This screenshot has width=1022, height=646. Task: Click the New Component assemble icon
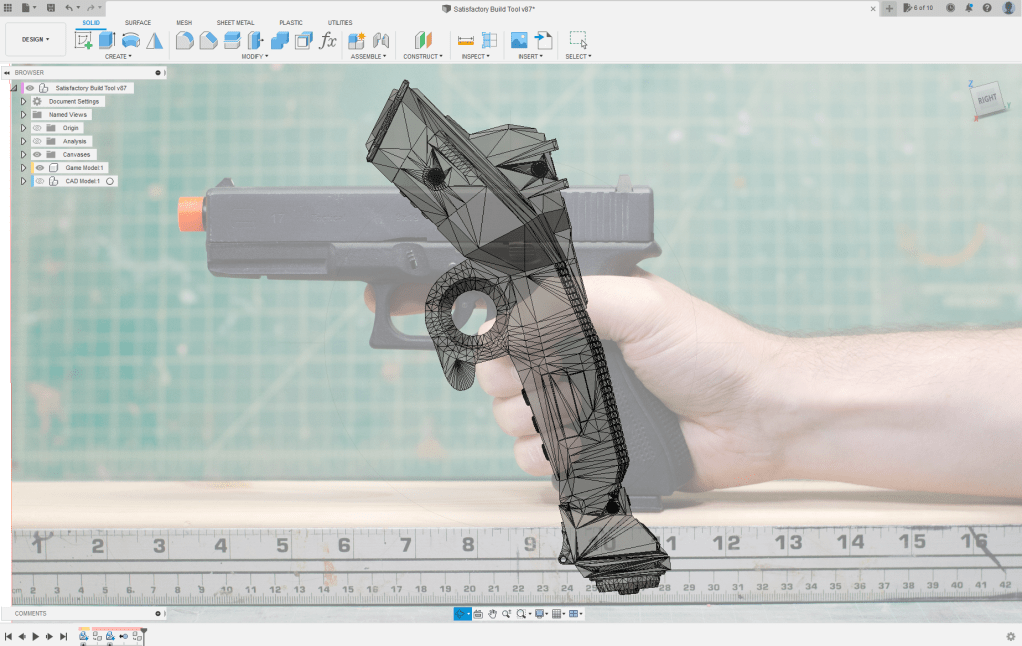click(356, 40)
